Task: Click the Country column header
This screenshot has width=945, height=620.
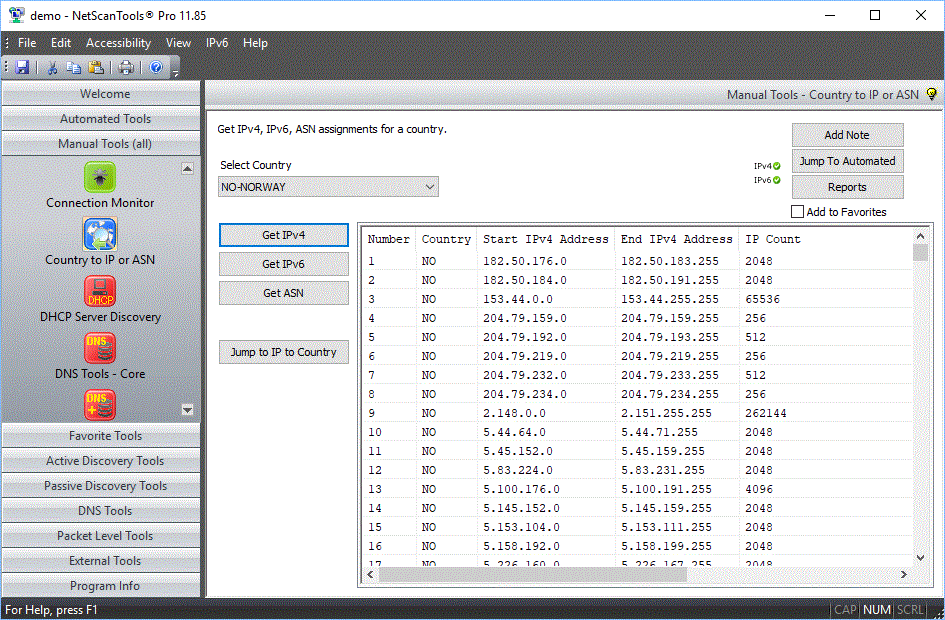Action: point(446,239)
